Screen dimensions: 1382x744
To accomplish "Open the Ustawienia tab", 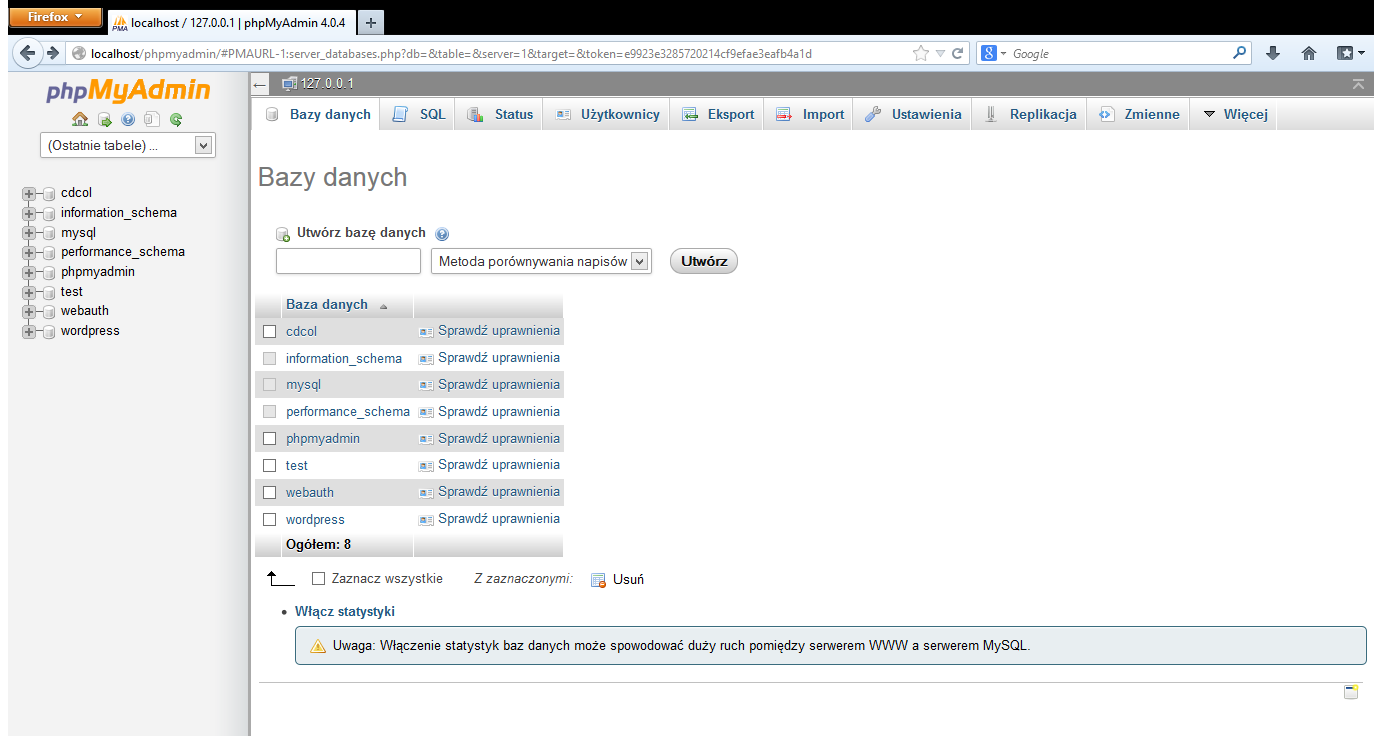I will pos(912,114).
